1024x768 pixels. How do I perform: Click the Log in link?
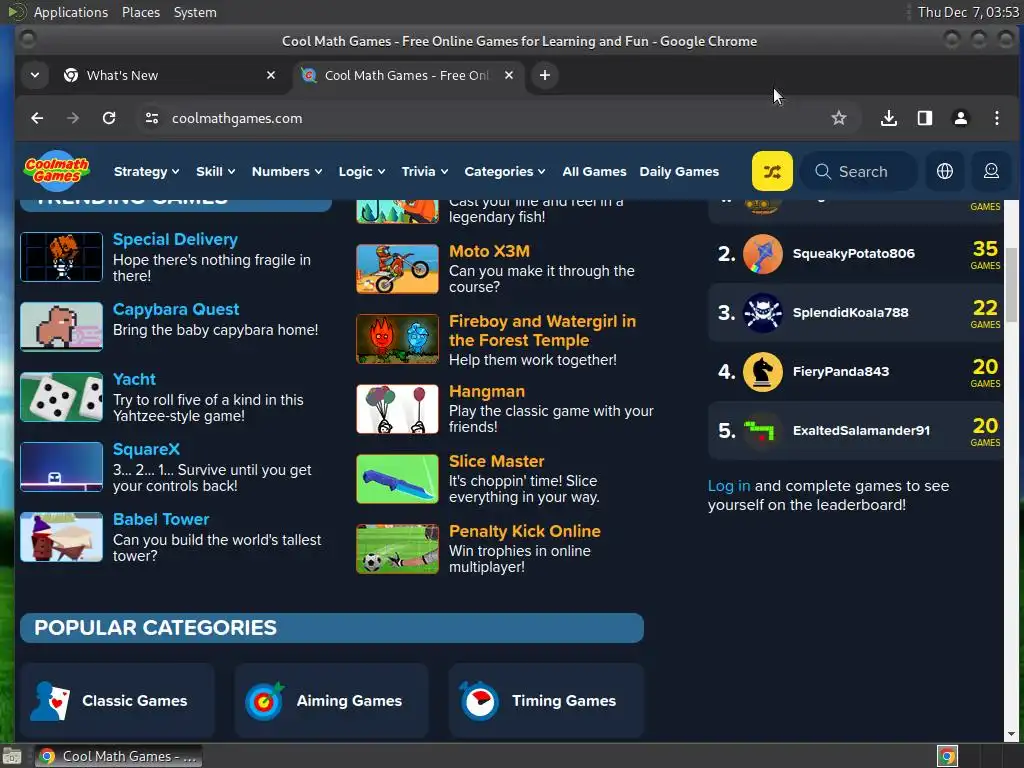click(x=729, y=486)
